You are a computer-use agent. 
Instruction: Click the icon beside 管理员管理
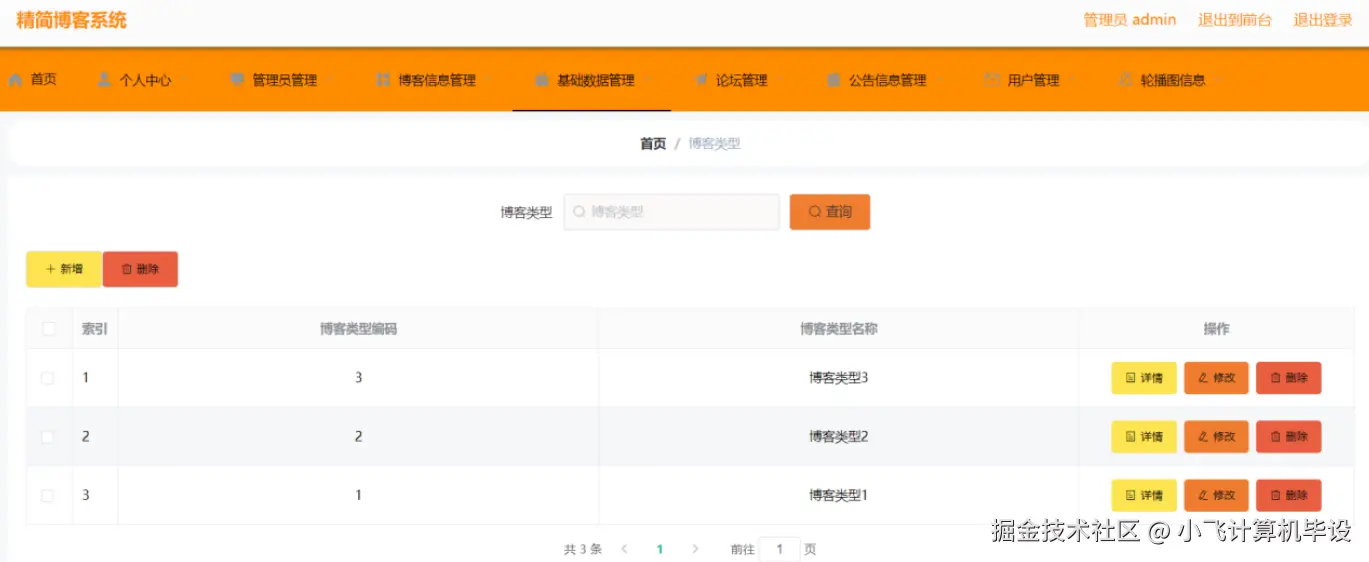(237, 80)
